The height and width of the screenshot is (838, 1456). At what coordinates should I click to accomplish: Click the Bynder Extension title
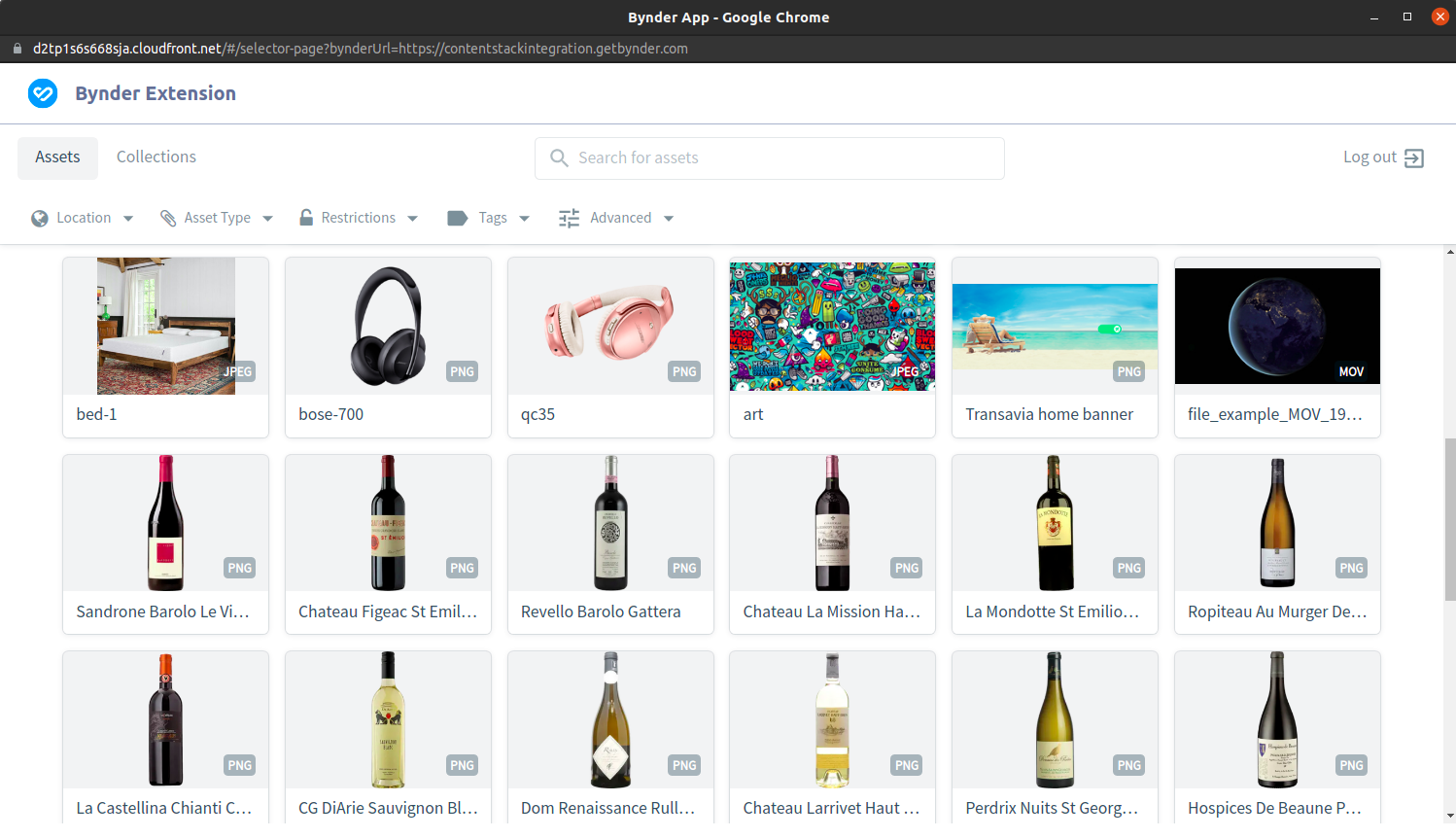click(x=156, y=93)
